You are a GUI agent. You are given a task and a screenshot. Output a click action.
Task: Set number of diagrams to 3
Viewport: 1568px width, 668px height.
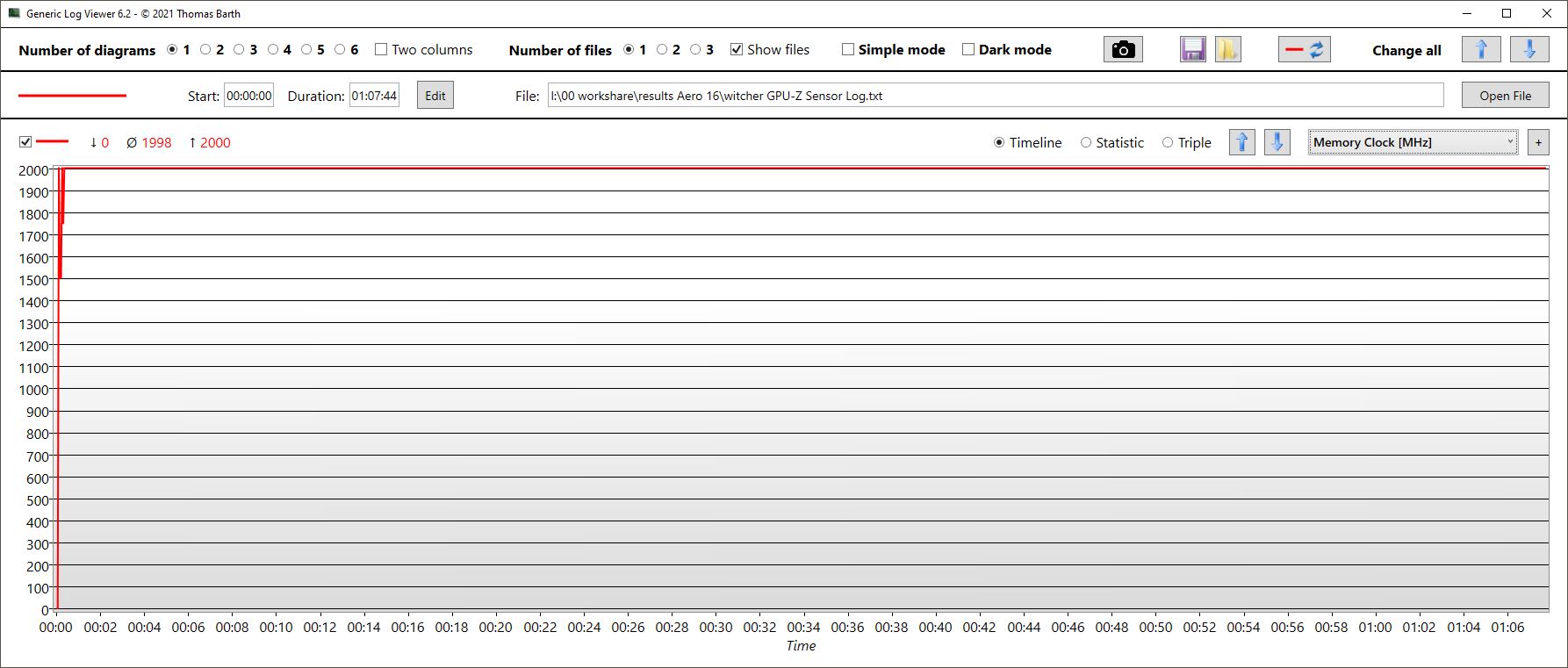tap(239, 50)
